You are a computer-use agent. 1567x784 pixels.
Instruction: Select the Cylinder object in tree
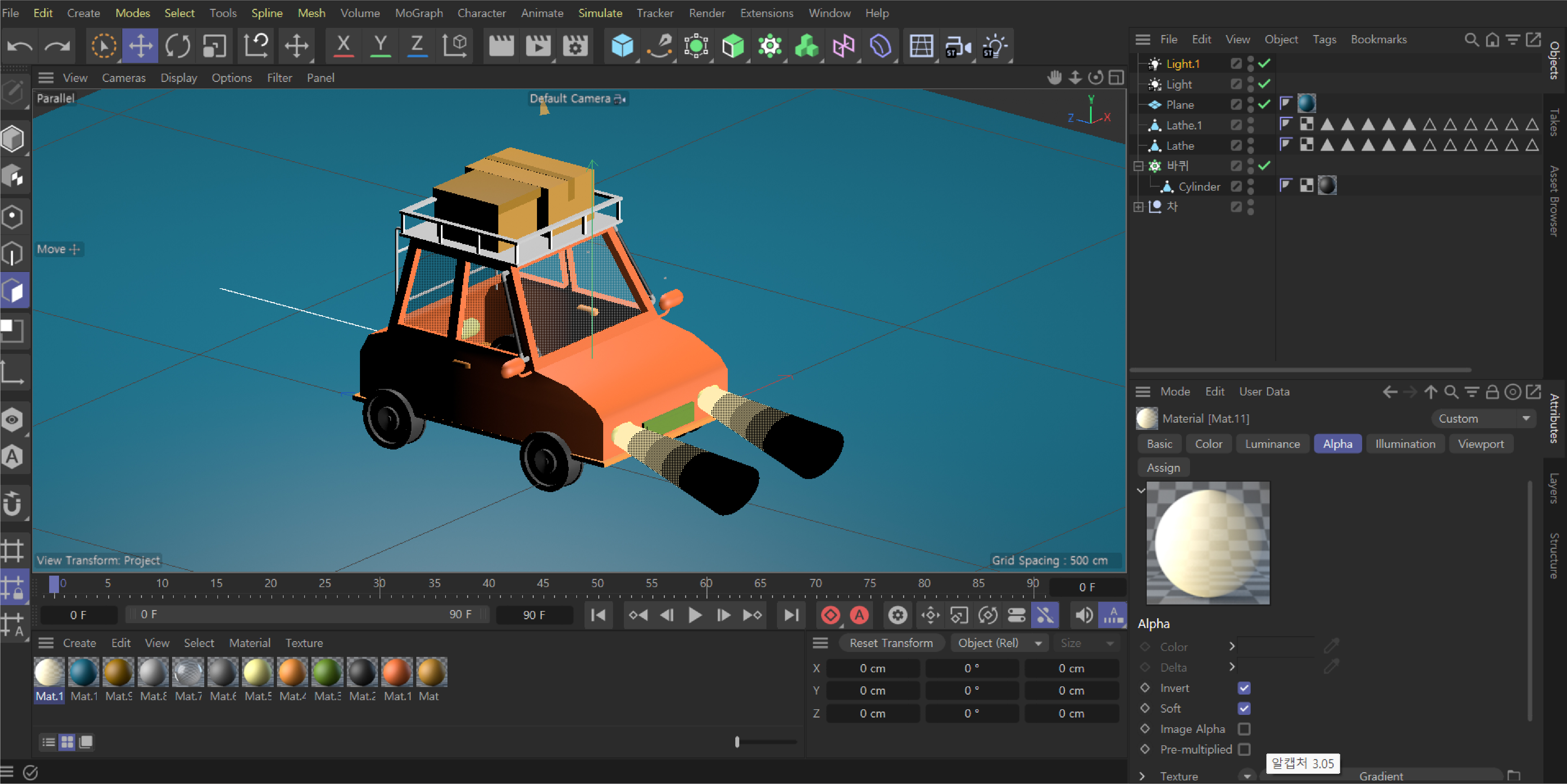point(1199,186)
